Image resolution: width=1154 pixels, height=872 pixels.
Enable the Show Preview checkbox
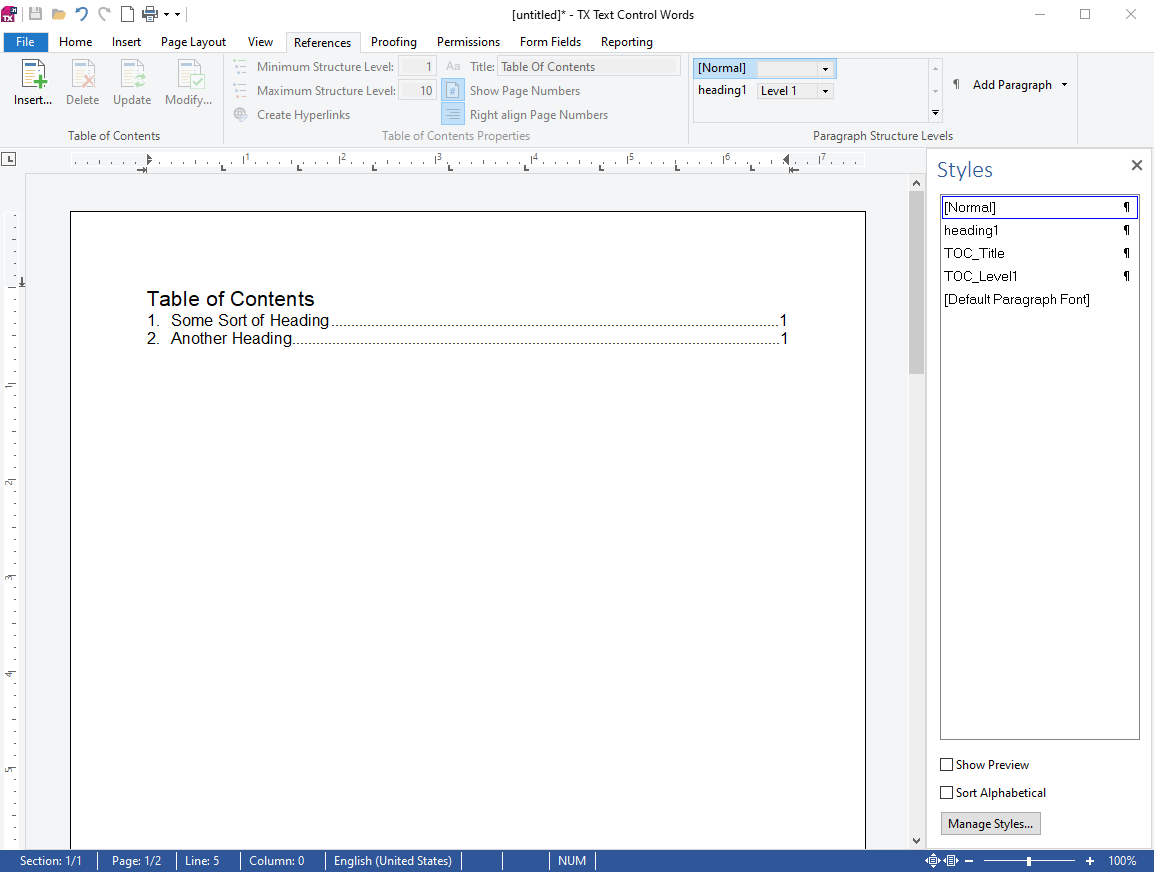[x=946, y=765]
